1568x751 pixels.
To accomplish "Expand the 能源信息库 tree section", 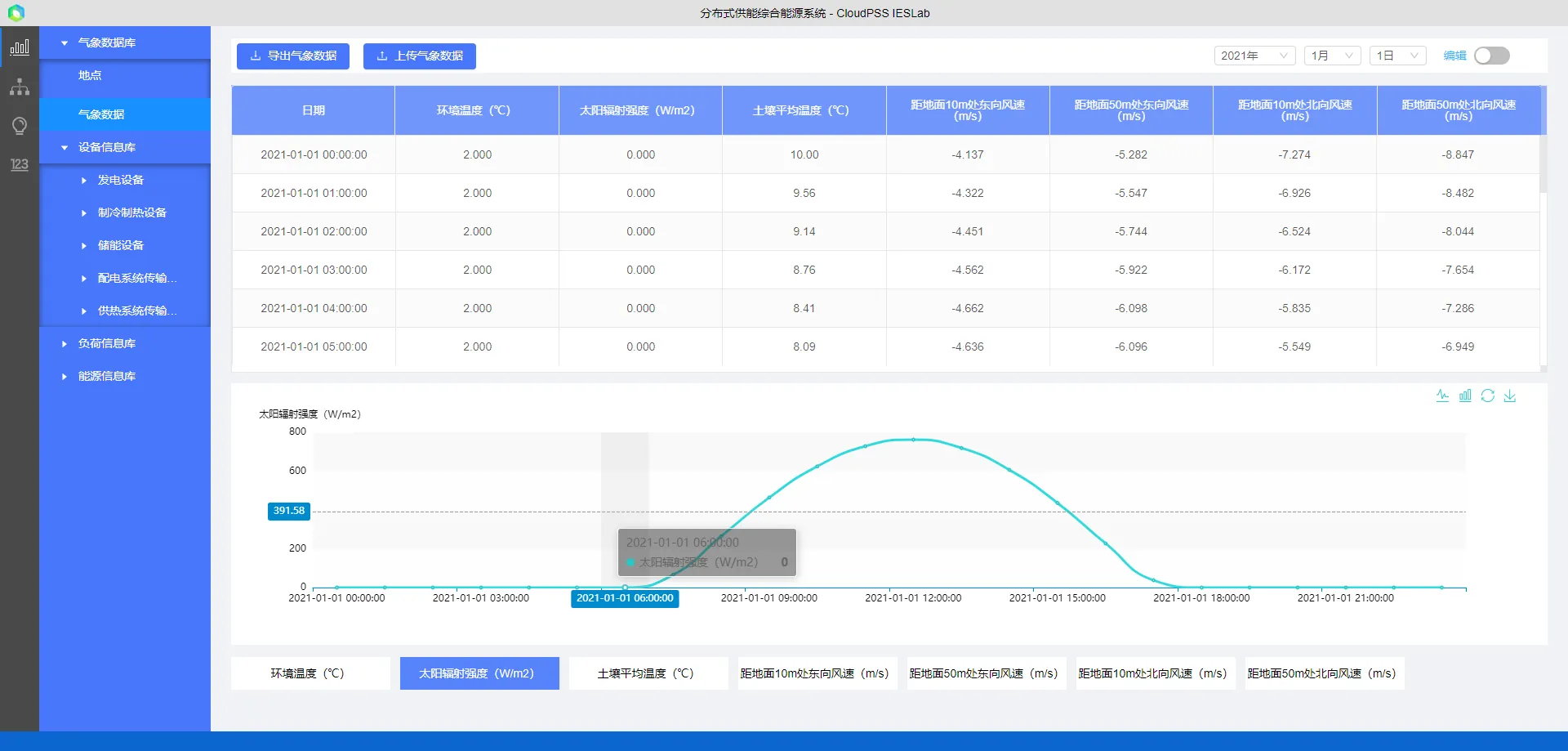I will coord(65,376).
